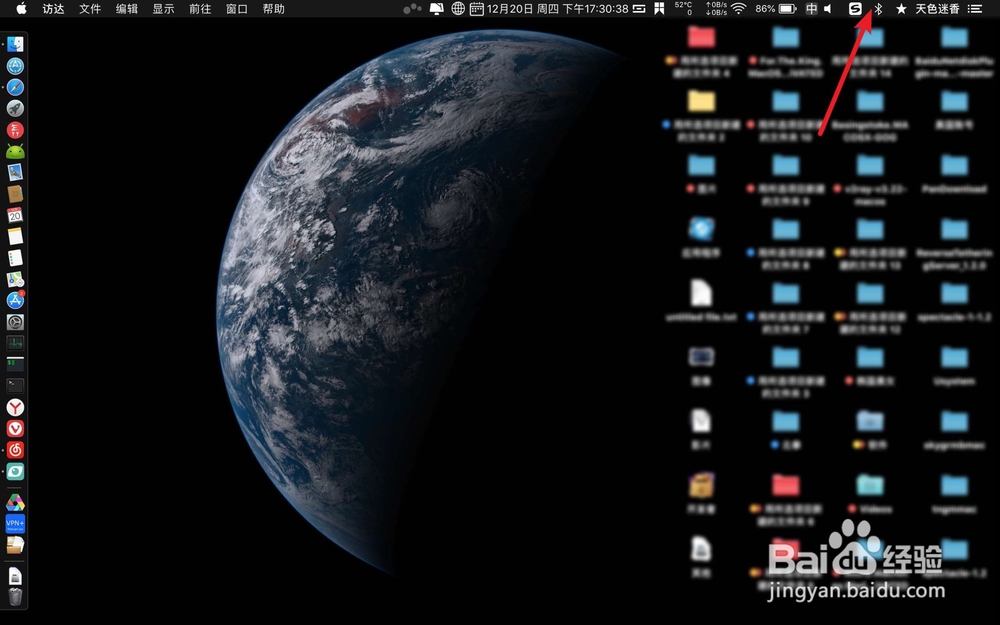Viewport: 1000px width, 625px height.
Task: Open Terminal prompt icon in Dock
Action: [15, 386]
